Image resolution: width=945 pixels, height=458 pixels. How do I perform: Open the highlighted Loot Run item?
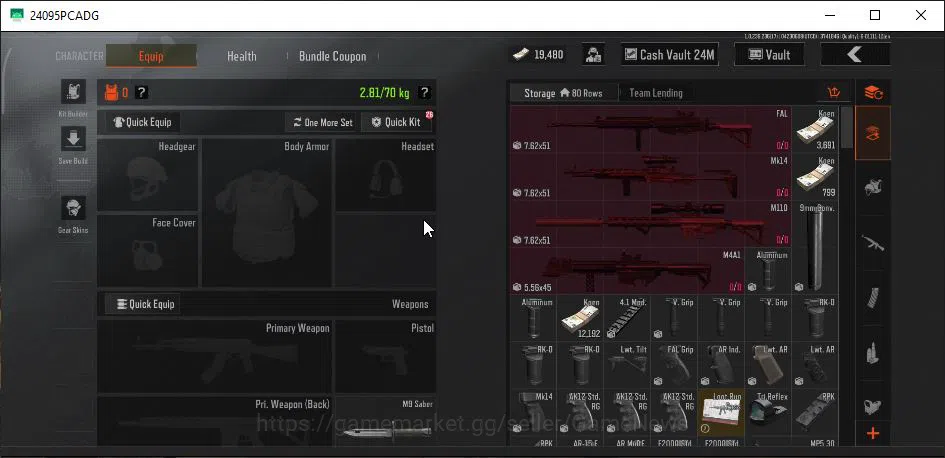(721, 412)
